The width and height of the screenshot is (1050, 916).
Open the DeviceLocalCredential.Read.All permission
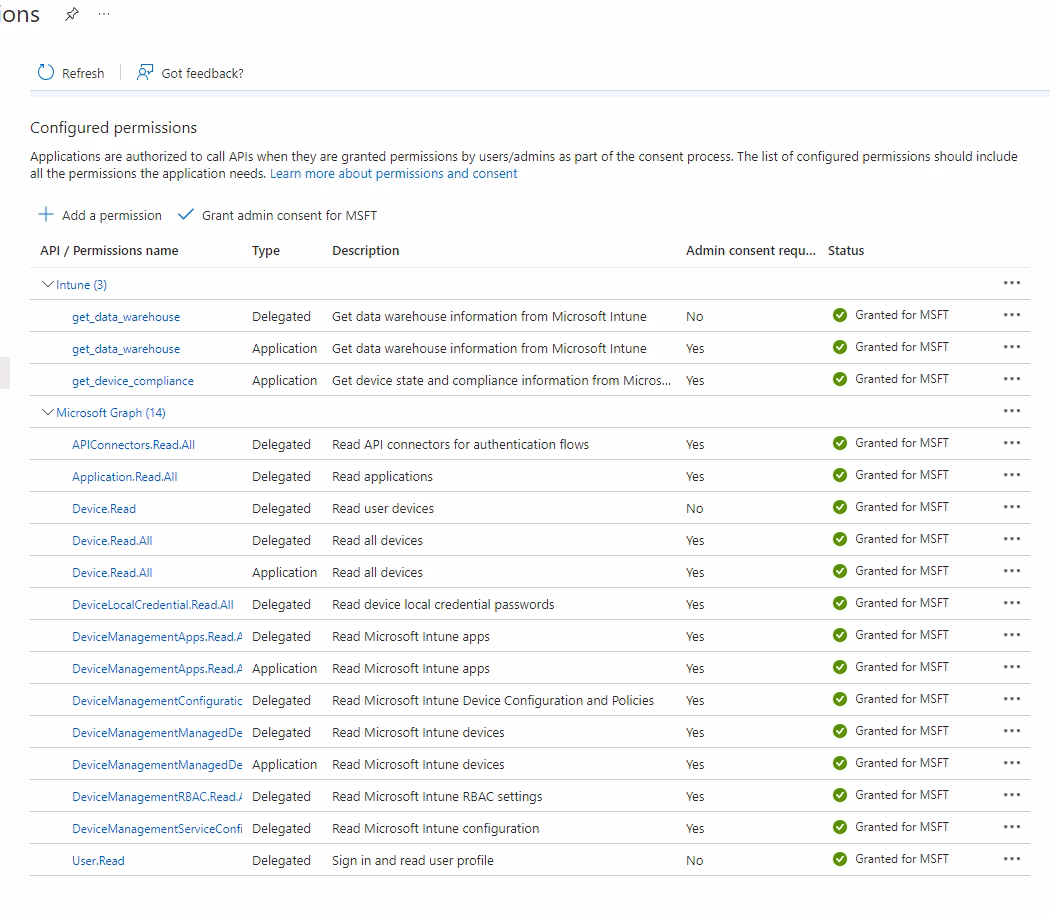pyautogui.click(x=153, y=604)
